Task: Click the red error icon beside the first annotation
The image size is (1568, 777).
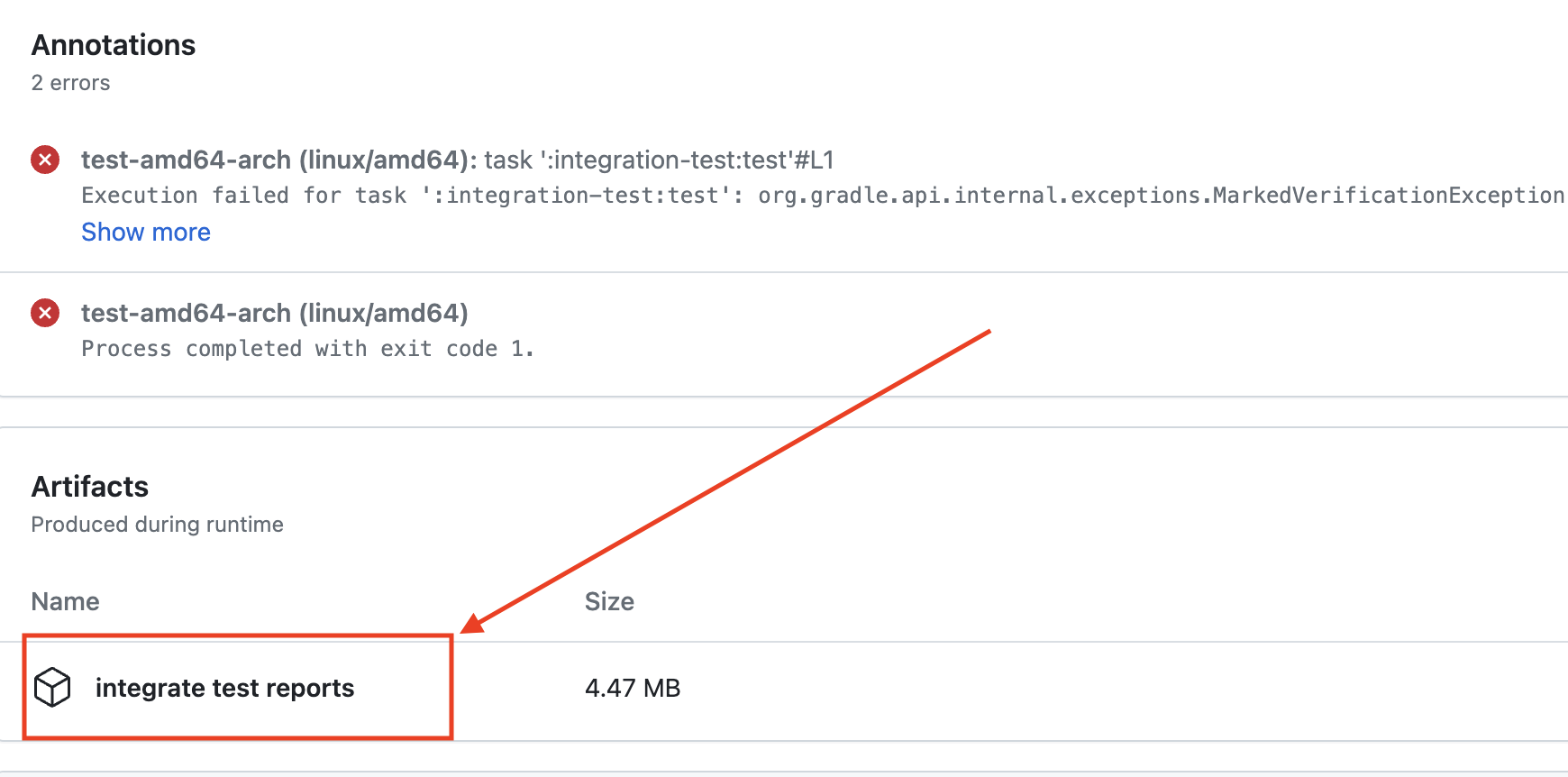Action: 45,160
